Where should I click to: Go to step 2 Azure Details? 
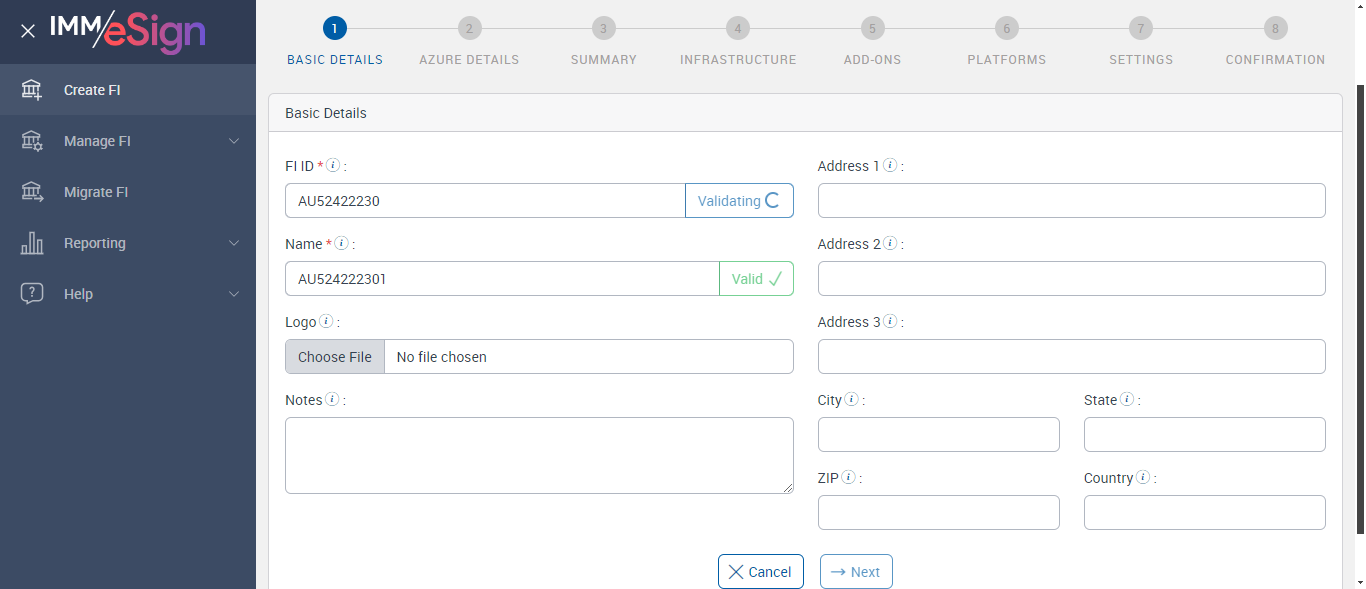click(469, 29)
